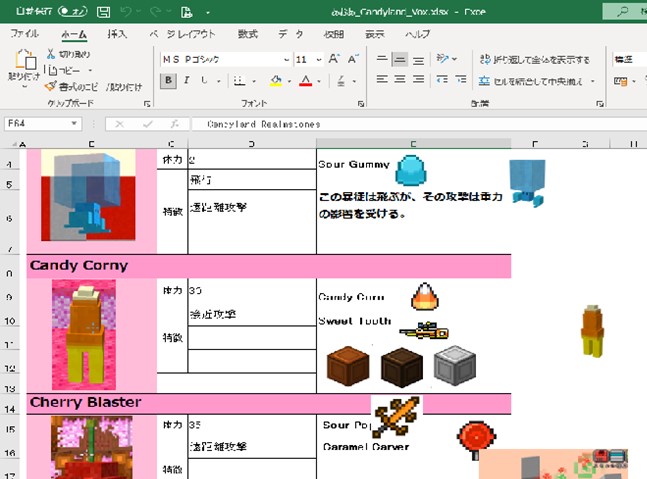Click wrap text 折り返して全体を表示する
This screenshot has width=647, height=479.
click(535, 60)
